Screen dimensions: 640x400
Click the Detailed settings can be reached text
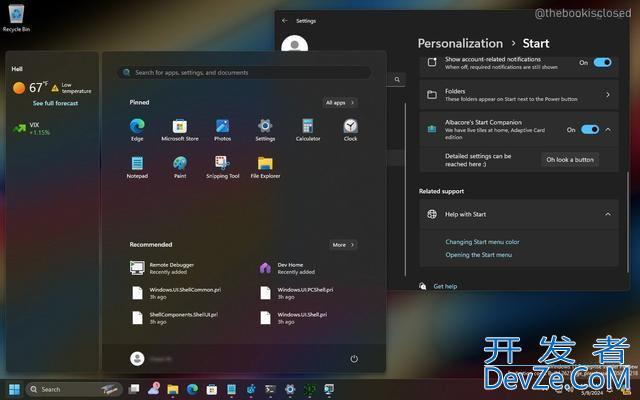(x=478, y=160)
